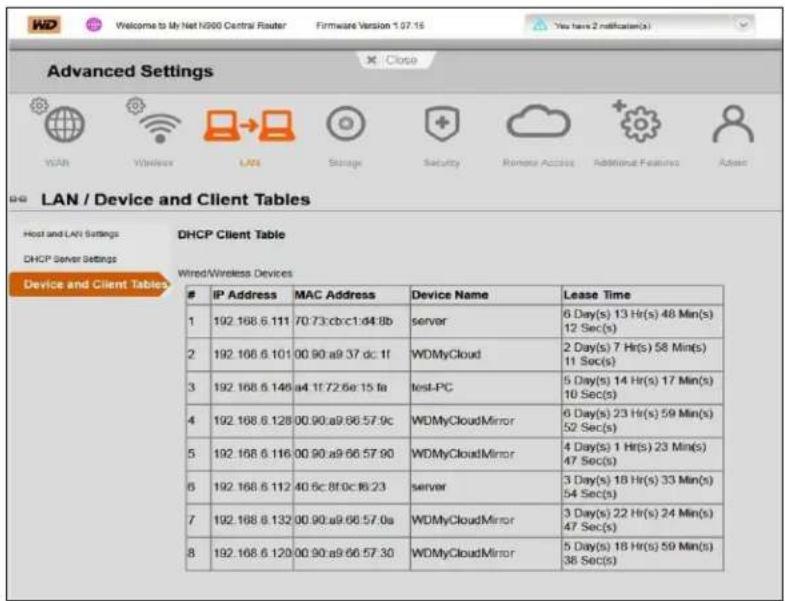Image resolution: width=785 pixels, height=601 pixels.
Task: Click the WDMyCloud device name
Action: [x=446, y=354]
